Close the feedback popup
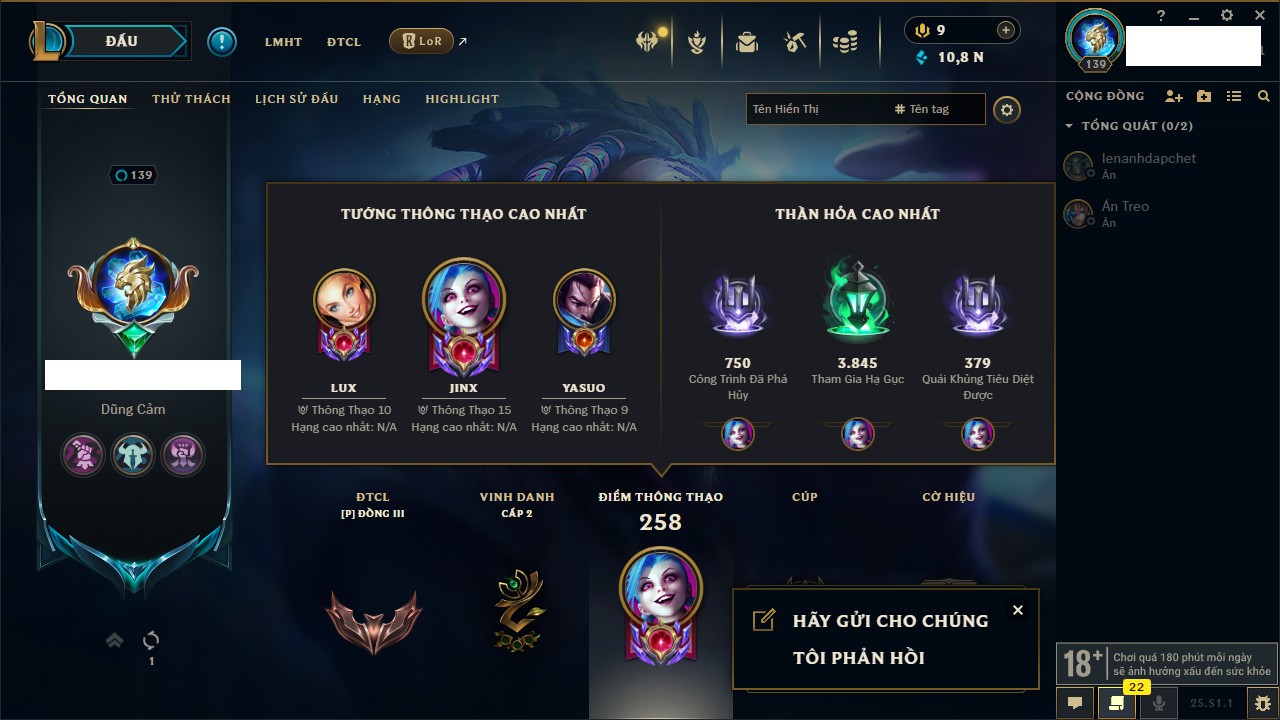Viewport: 1280px width, 720px height. click(x=1017, y=610)
